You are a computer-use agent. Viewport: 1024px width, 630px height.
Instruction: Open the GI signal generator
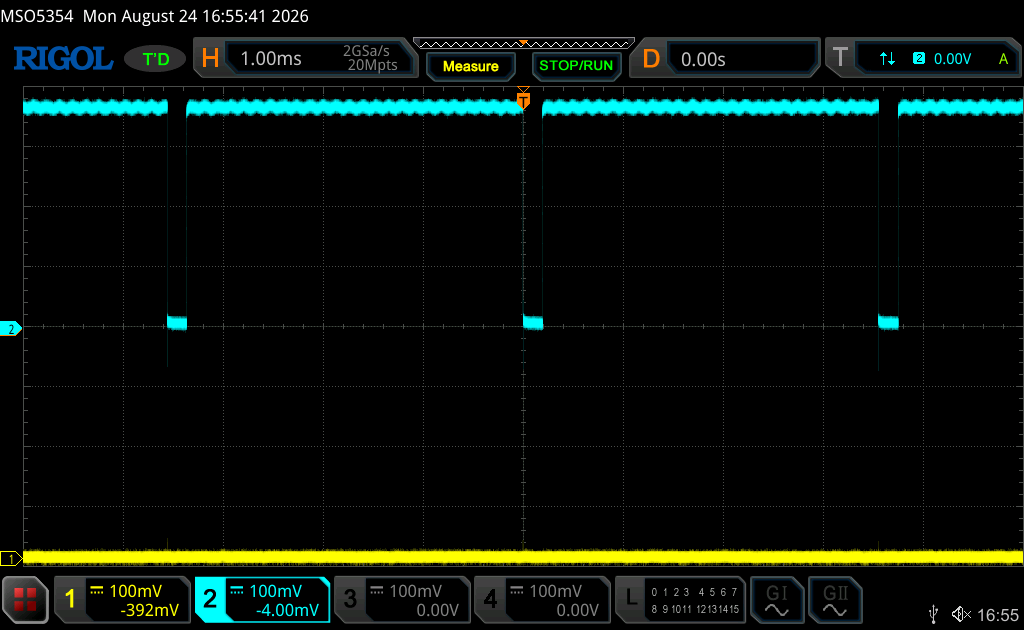click(x=776, y=600)
